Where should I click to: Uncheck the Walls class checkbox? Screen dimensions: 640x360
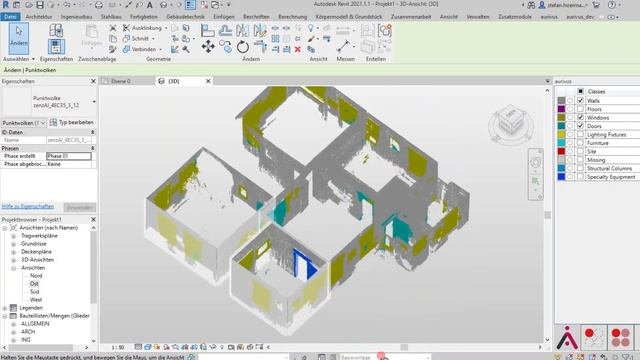coord(580,100)
